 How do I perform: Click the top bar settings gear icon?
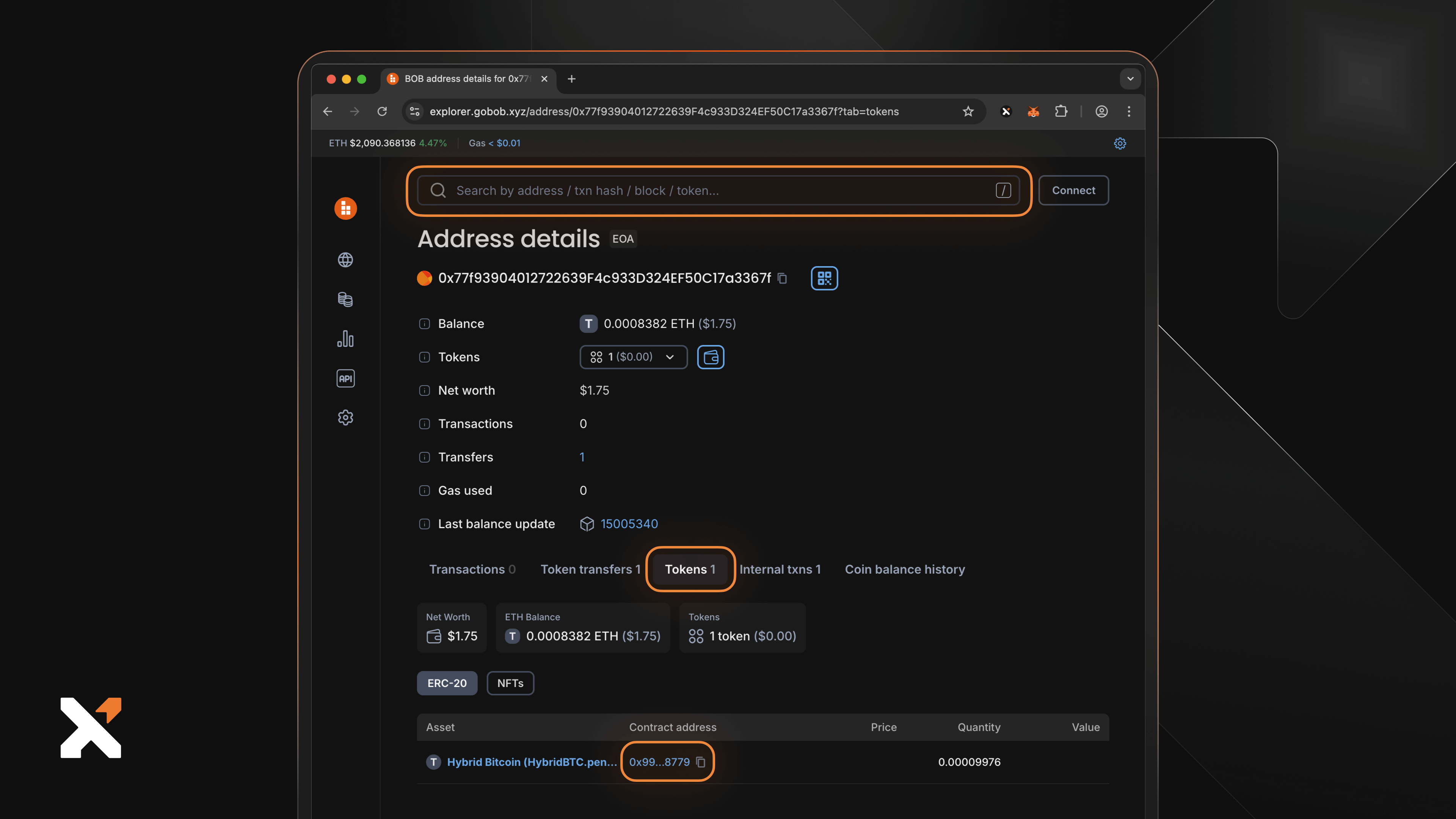[1120, 143]
